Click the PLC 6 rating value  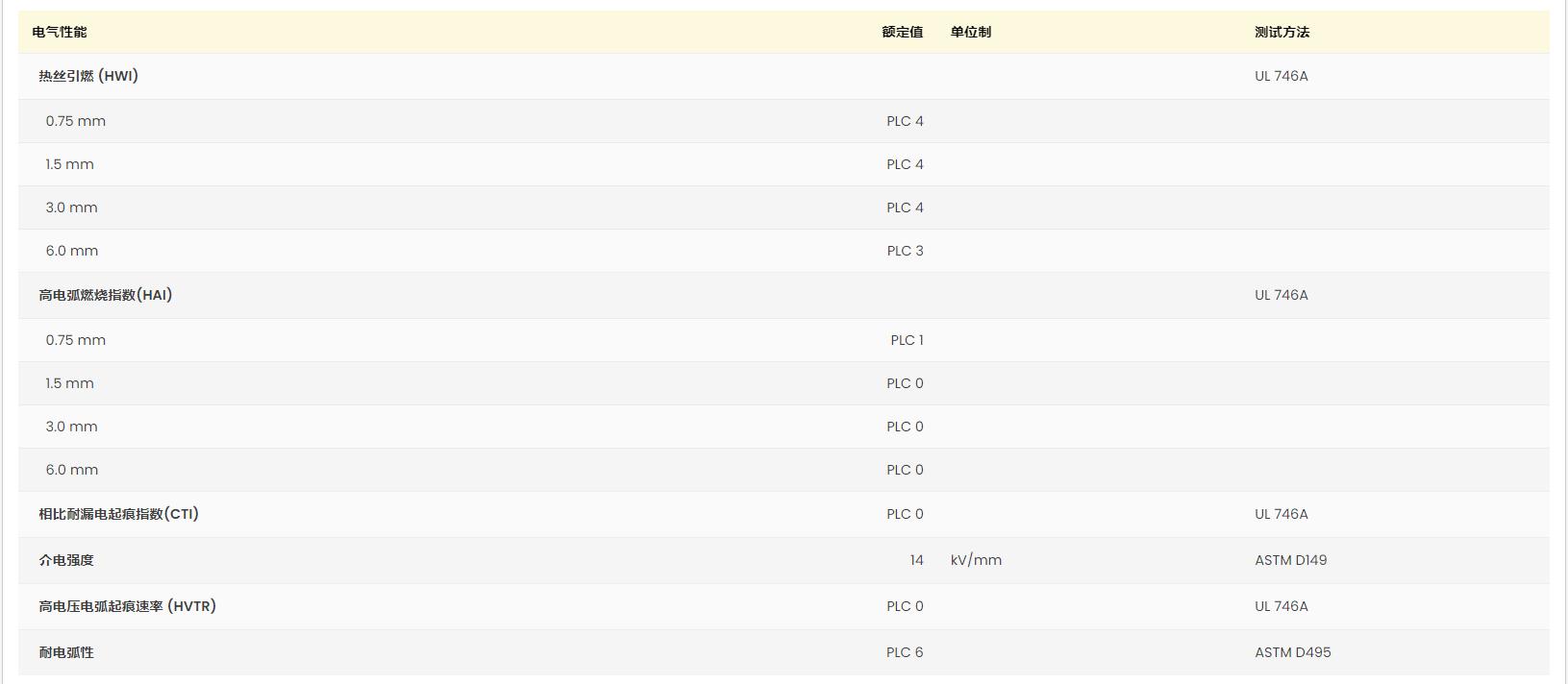click(905, 652)
